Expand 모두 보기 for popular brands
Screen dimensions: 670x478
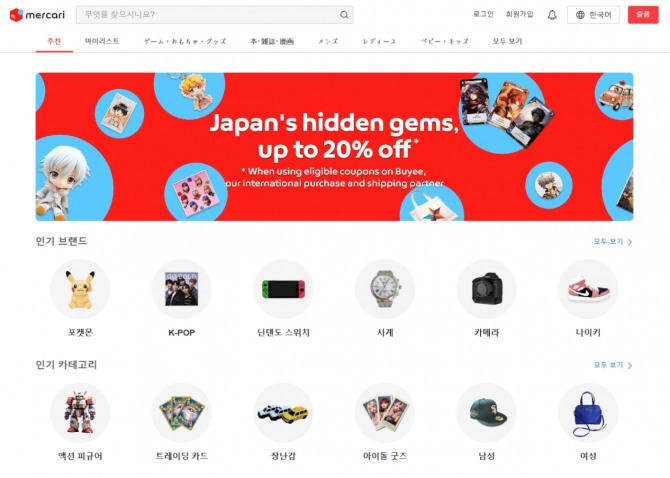[613, 241]
